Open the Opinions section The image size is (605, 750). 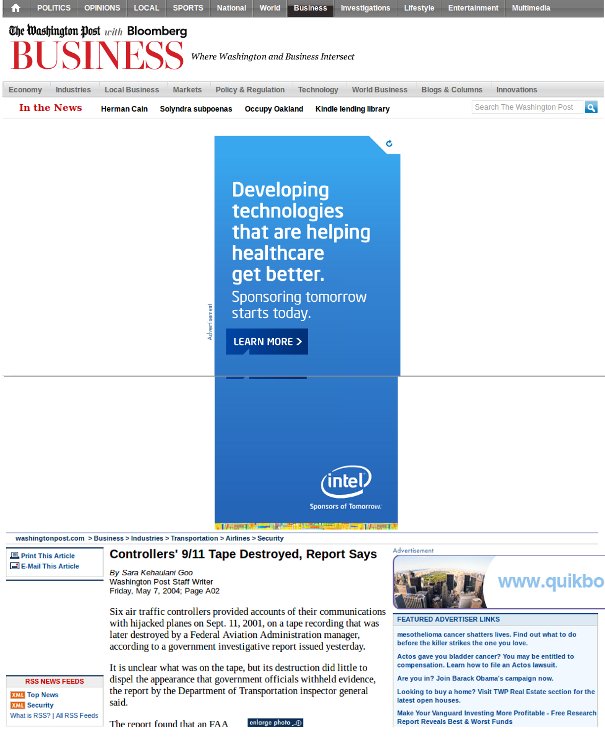102,8
